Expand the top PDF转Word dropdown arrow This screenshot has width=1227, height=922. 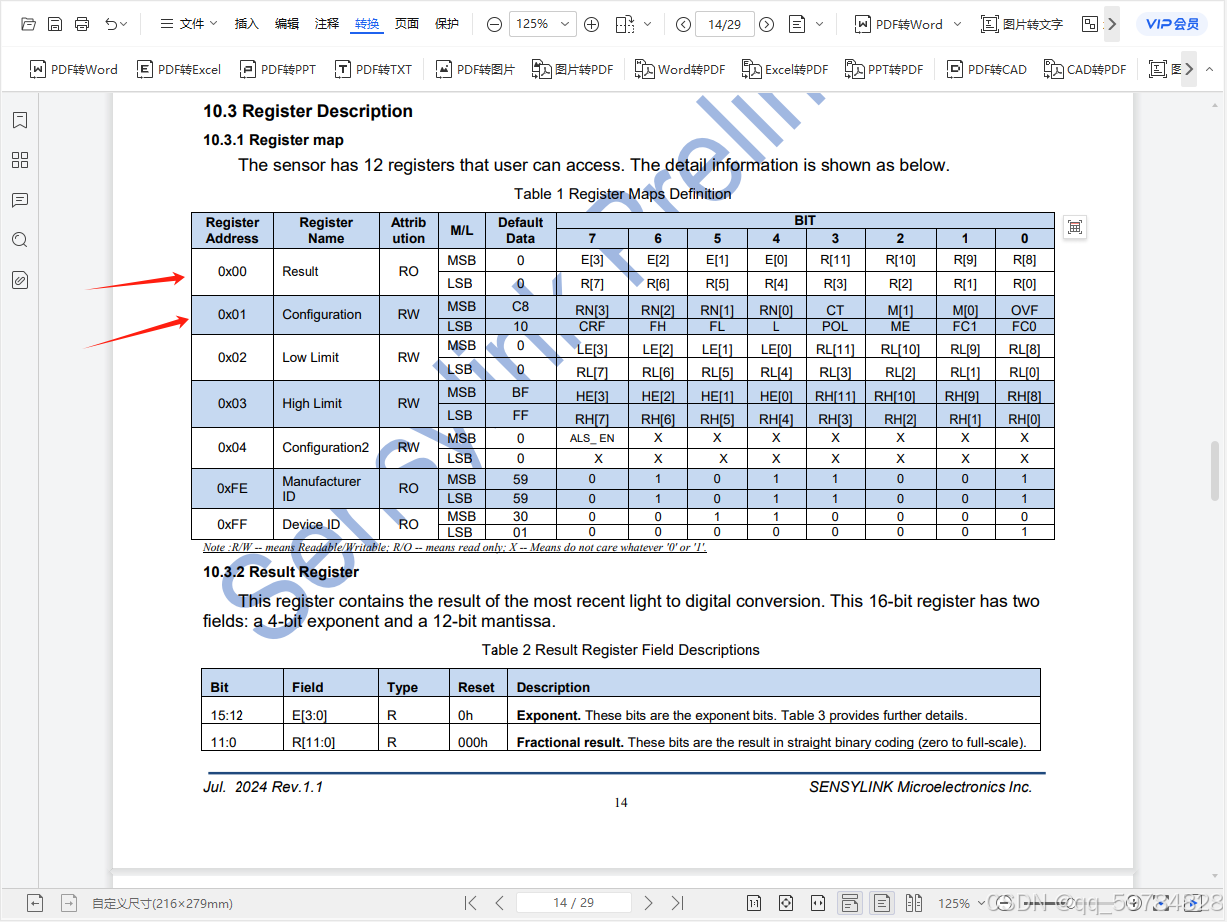tap(957, 24)
